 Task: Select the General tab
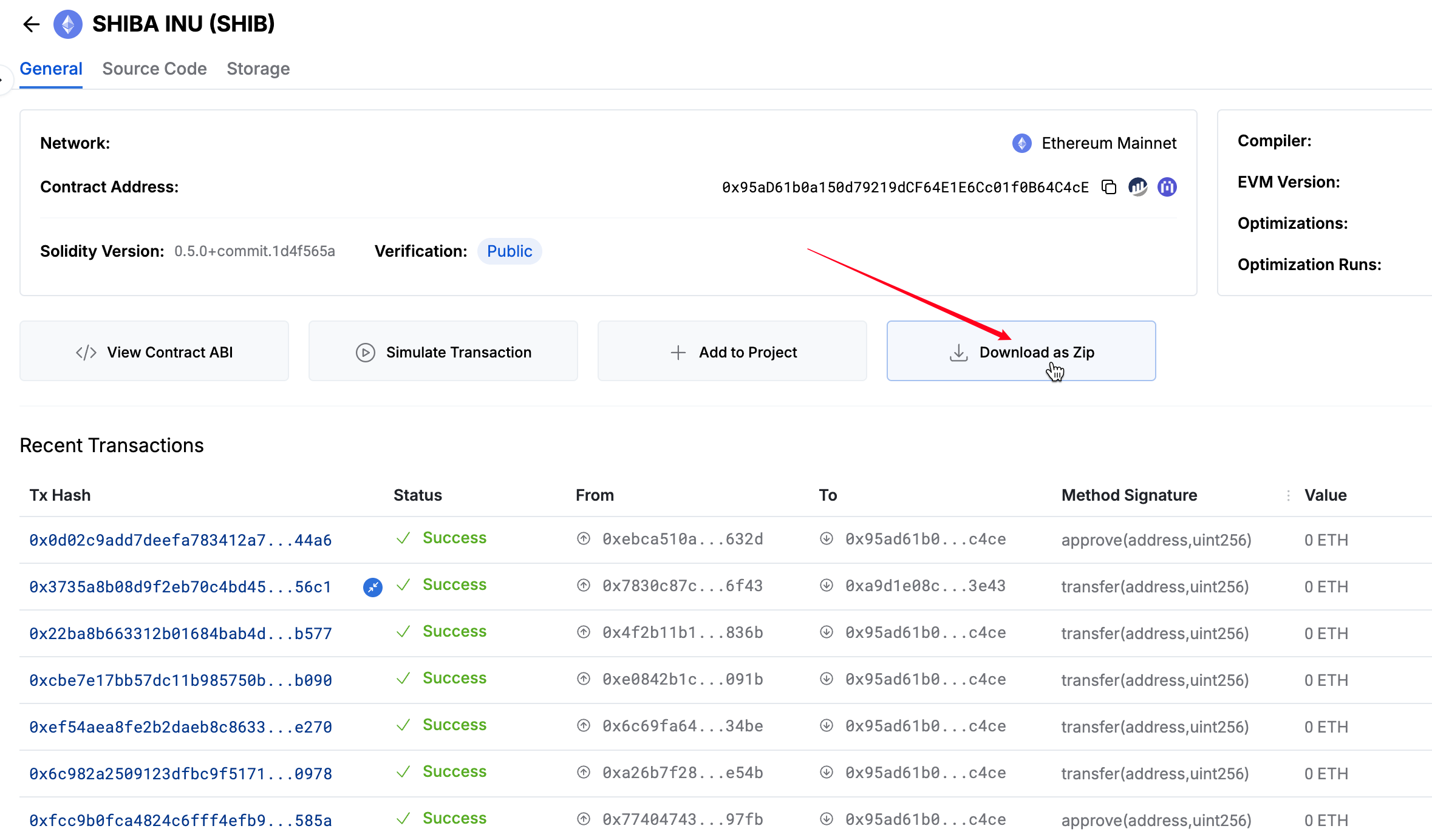(x=51, y=69)
